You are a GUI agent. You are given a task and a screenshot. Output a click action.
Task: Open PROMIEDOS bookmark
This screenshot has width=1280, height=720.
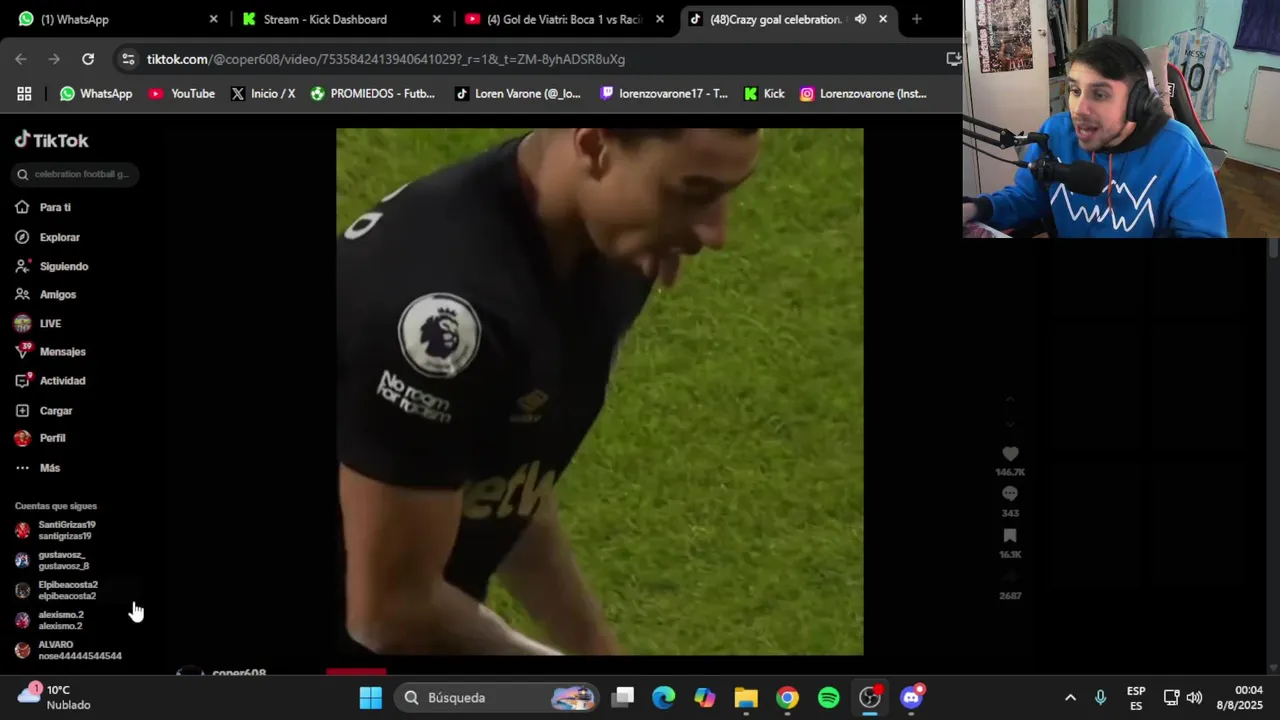(373, 93)
